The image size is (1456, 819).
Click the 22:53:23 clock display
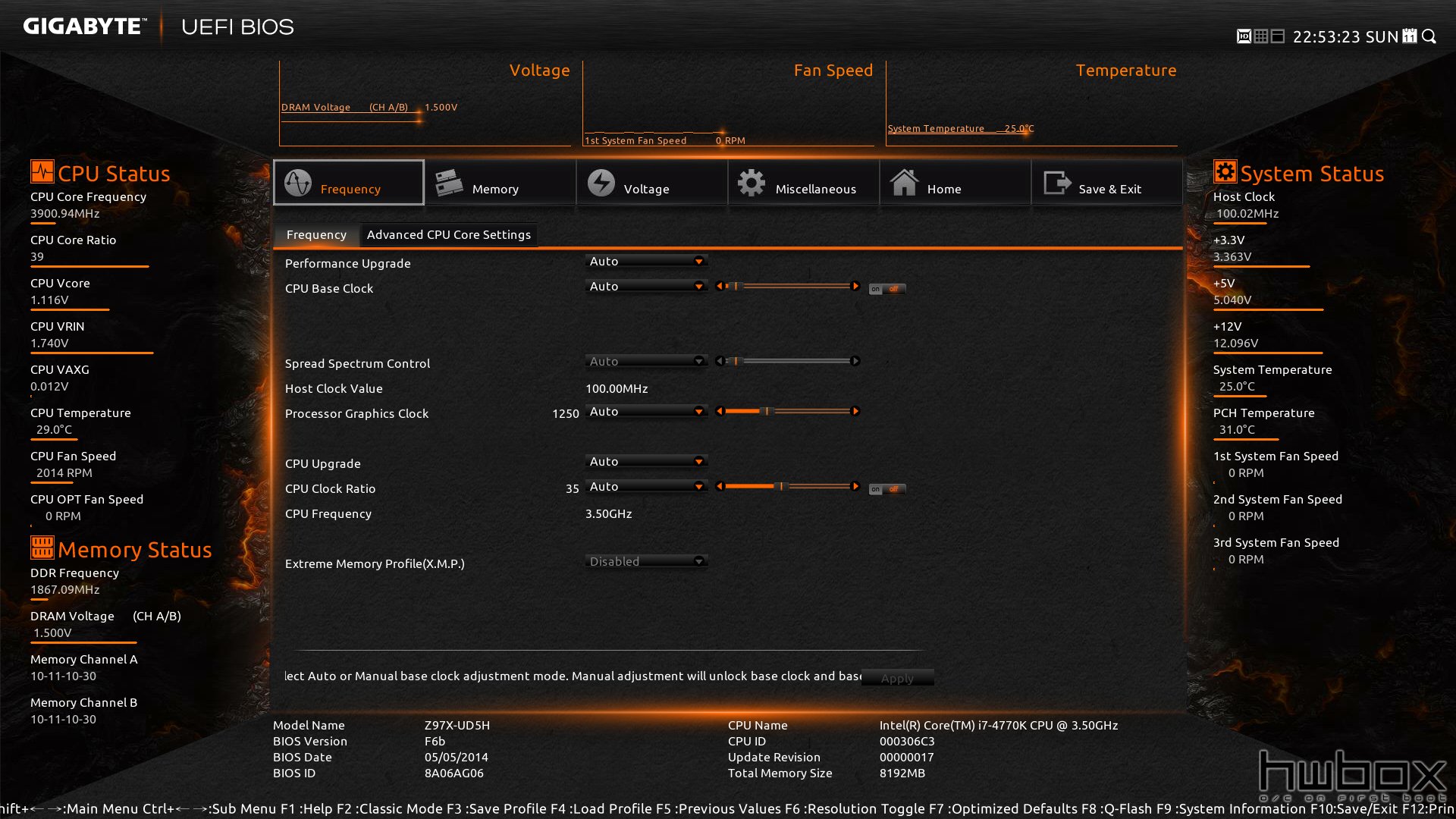coord(1327,36)
